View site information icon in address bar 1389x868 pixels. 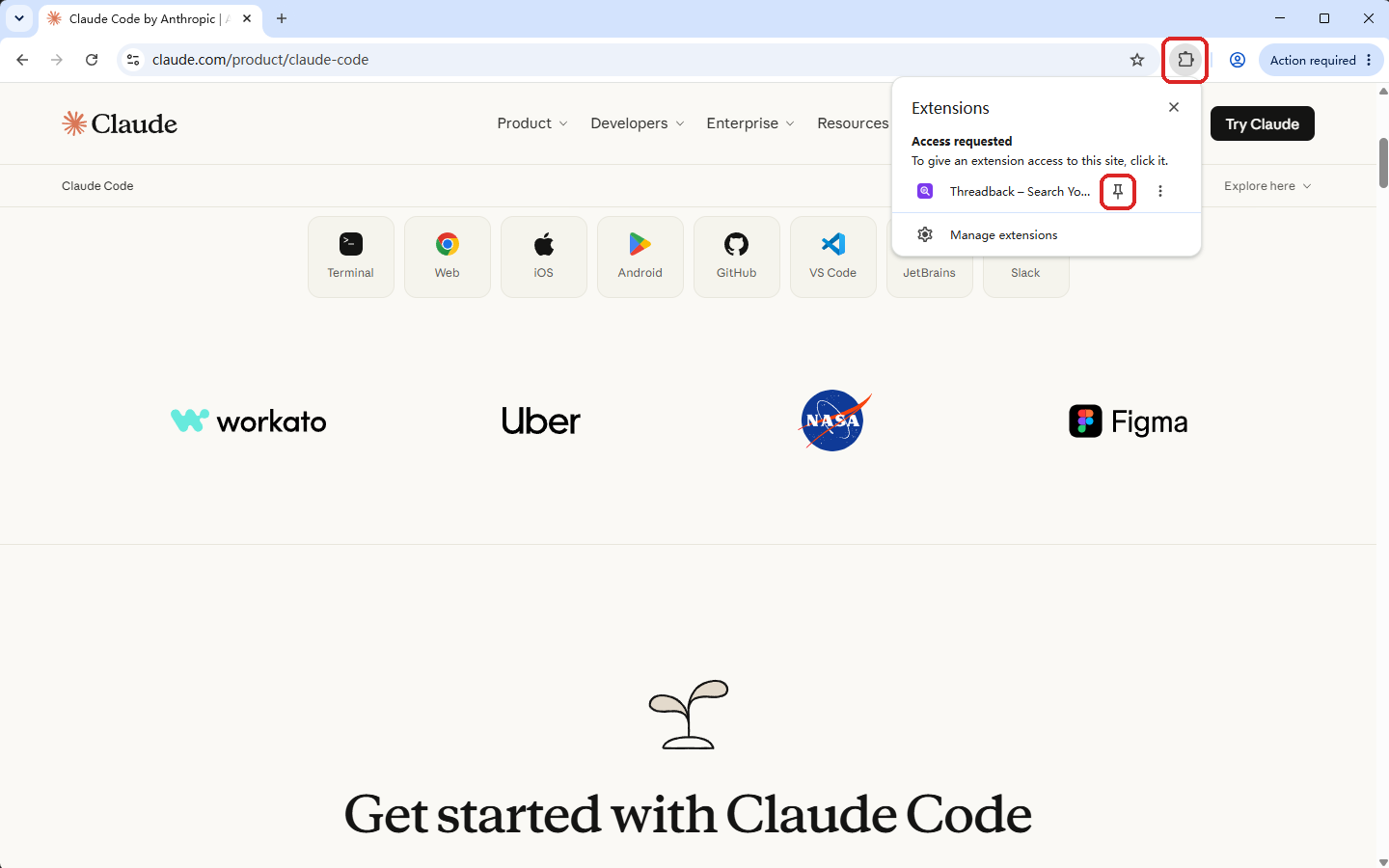point(133,60)
